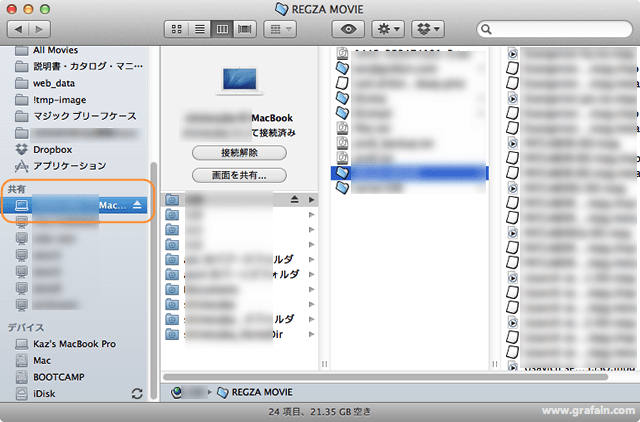Go back with the left arrow button
Image resolution: width=640 pixels, height=422 pixels.
(x=18, y=29)
